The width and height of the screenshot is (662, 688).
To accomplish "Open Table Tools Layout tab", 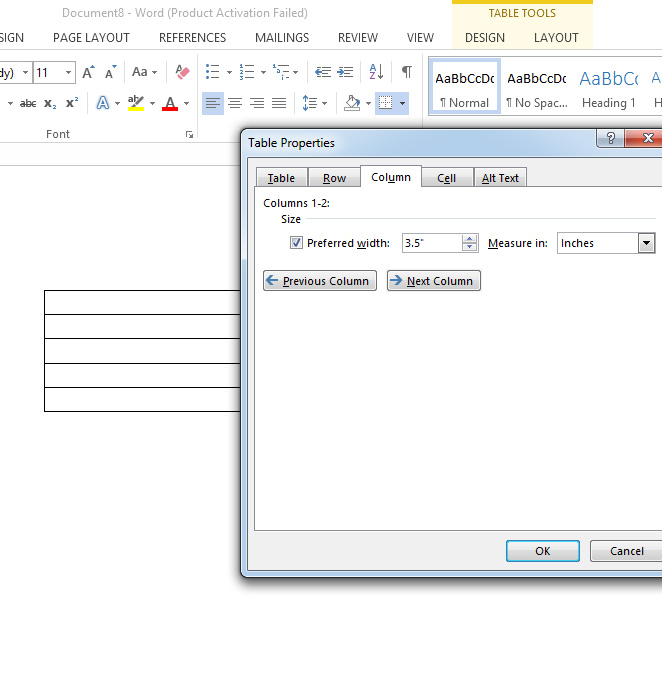I will (x=556, y=38).
